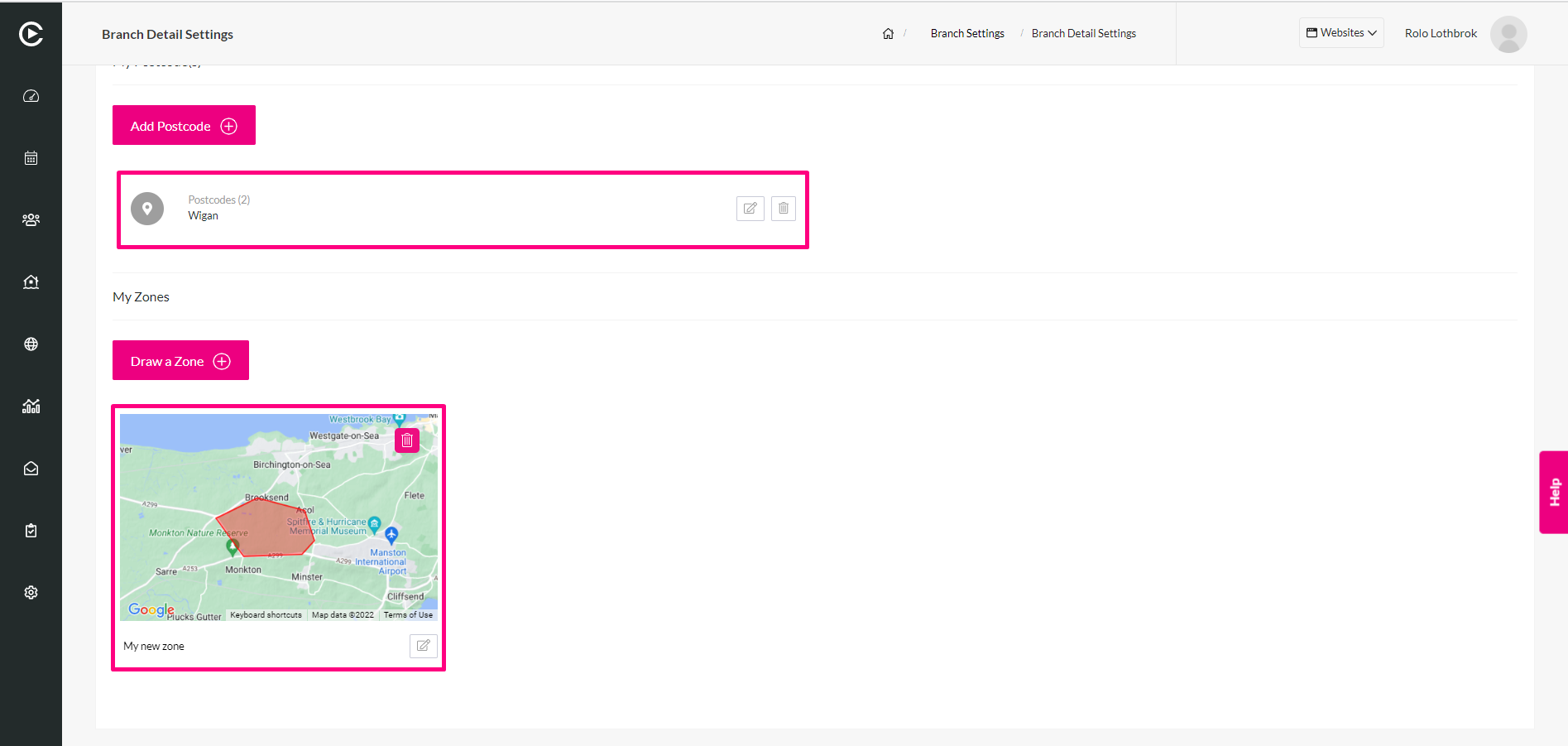Expand the Websites dropdown
This screenshot has height=746, width=1568.
(1341, 33)
